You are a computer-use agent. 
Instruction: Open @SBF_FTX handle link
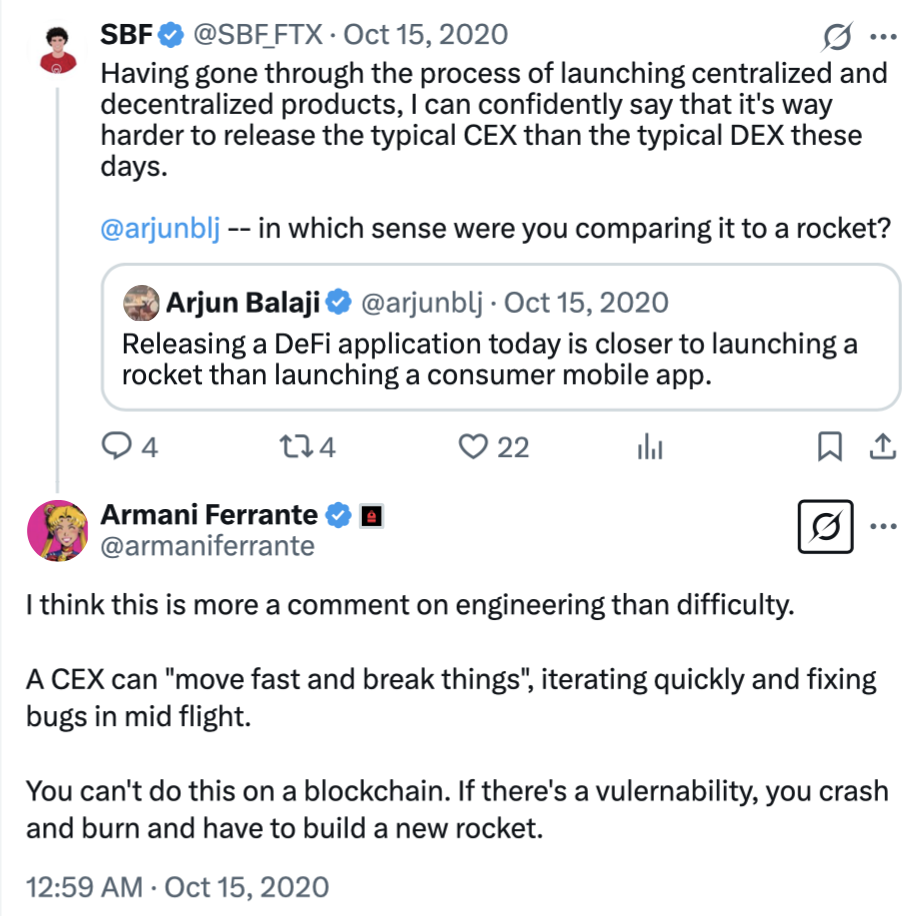click(x=257, y=35)
